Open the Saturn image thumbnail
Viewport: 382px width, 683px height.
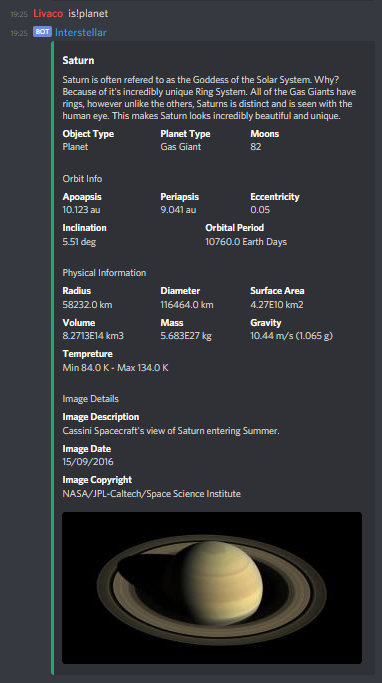pyautogui.click(x=212, y=588)
